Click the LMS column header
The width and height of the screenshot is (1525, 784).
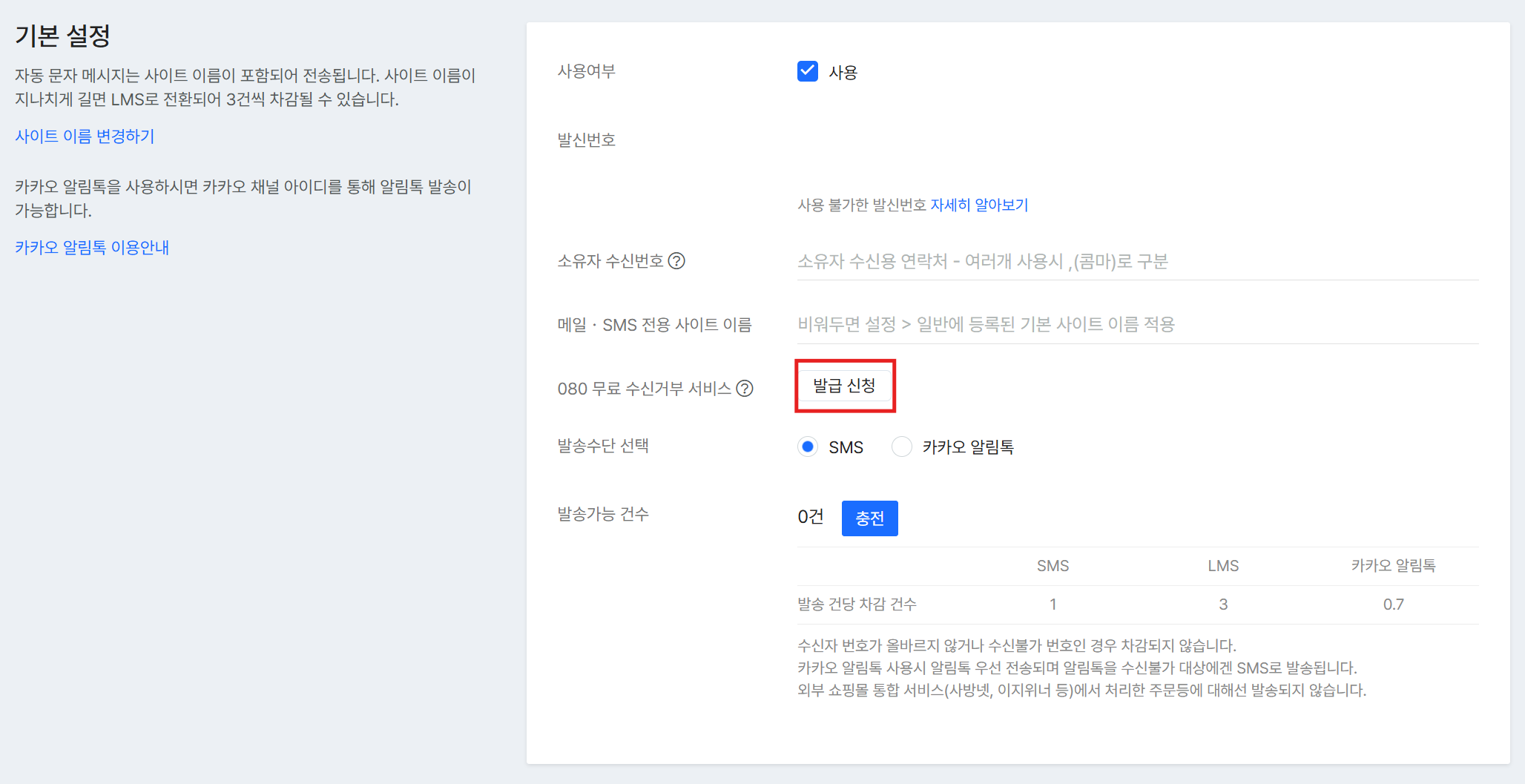(1223, 566)
